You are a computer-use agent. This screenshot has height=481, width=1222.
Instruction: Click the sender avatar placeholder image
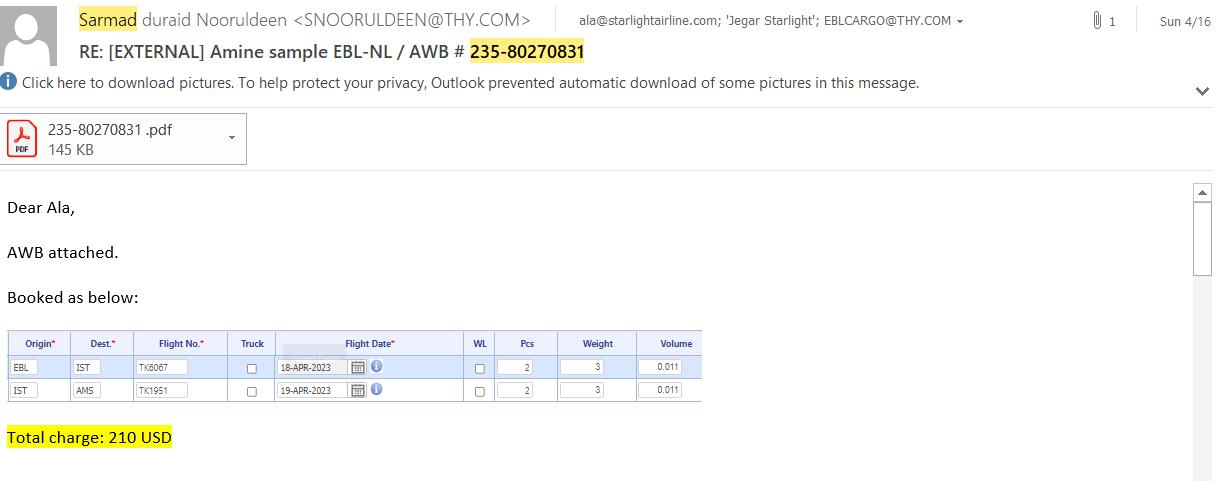point(30,35)
